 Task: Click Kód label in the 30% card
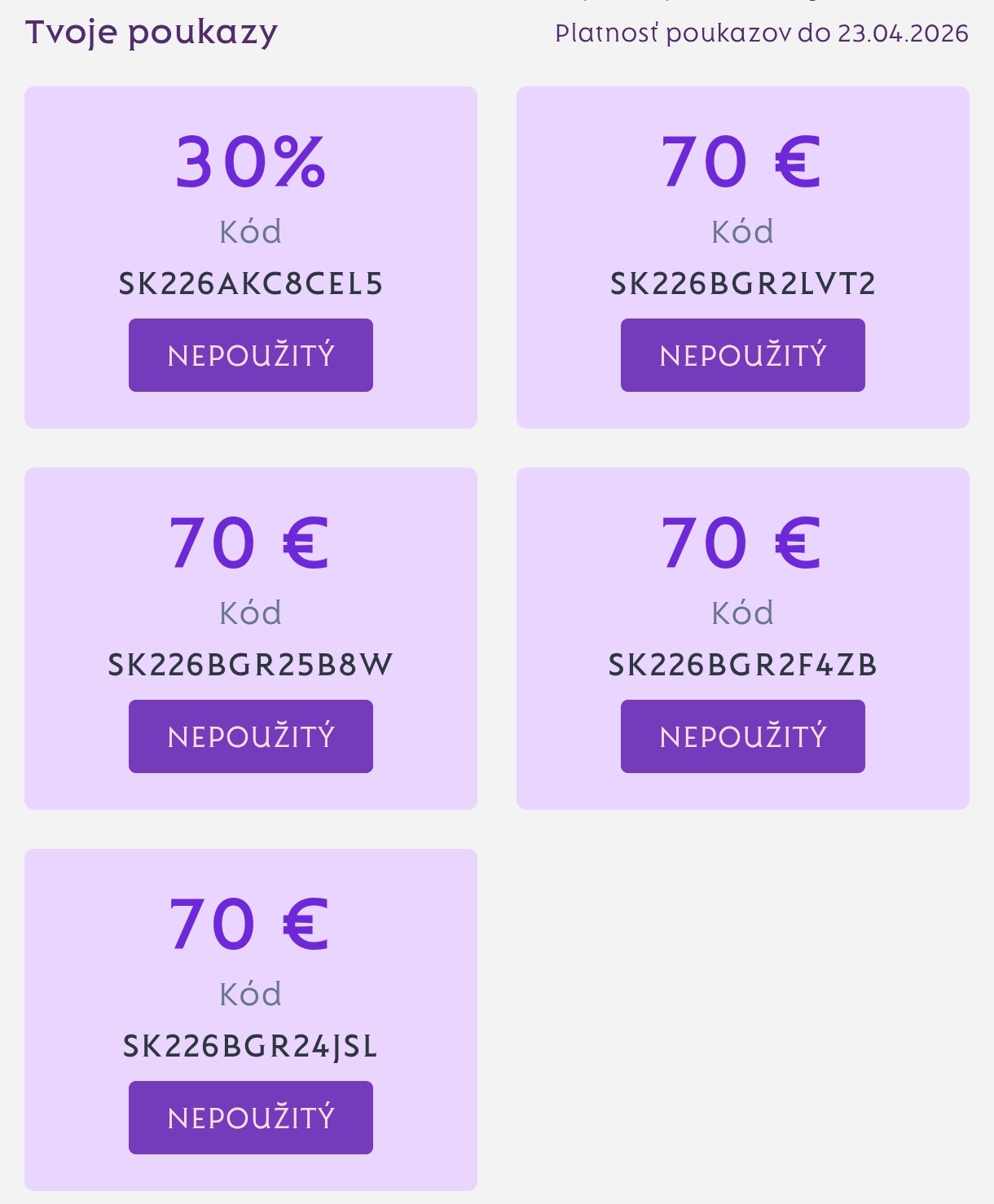[251, 232]
